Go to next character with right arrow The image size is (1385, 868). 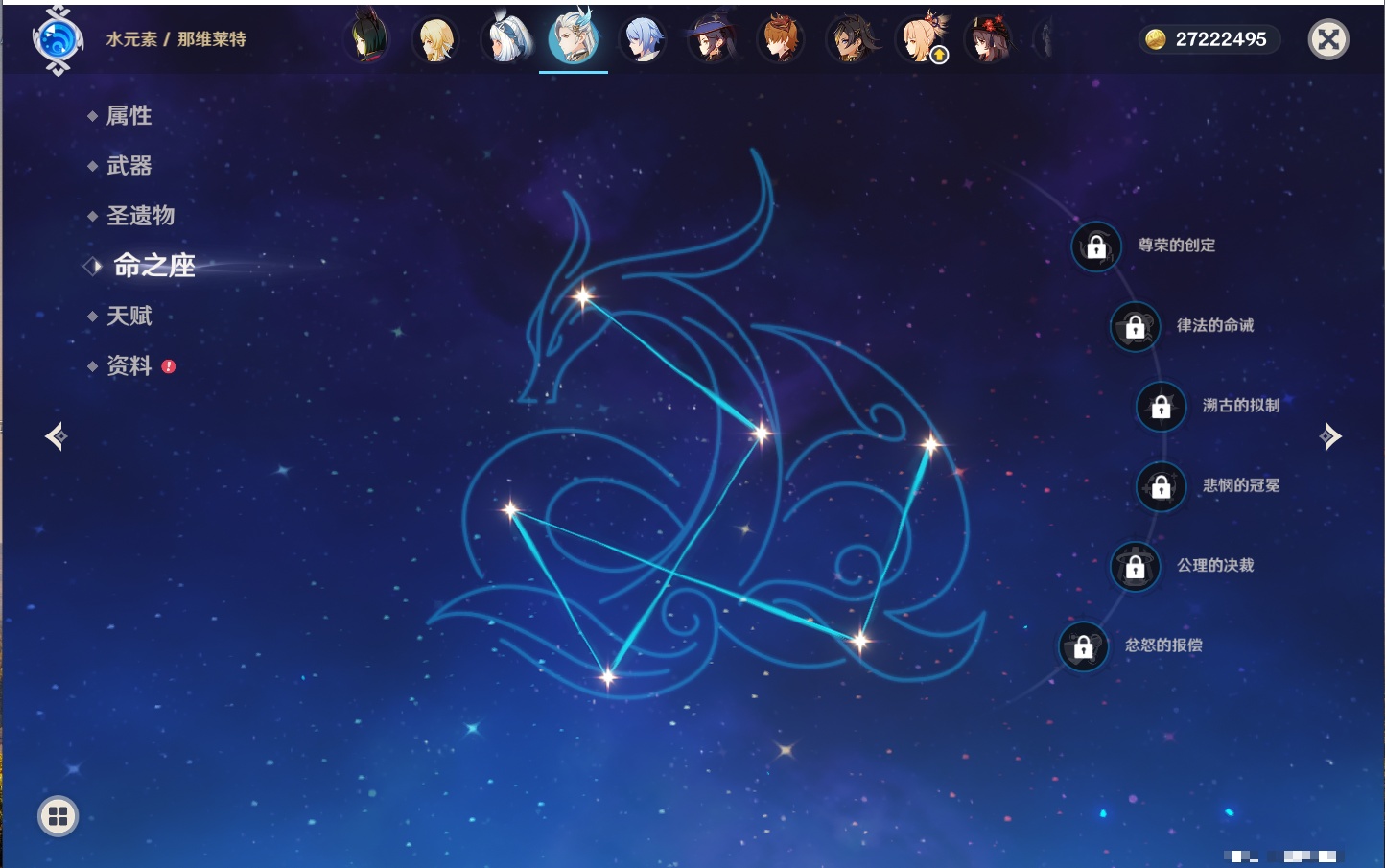coord(1330,436)
